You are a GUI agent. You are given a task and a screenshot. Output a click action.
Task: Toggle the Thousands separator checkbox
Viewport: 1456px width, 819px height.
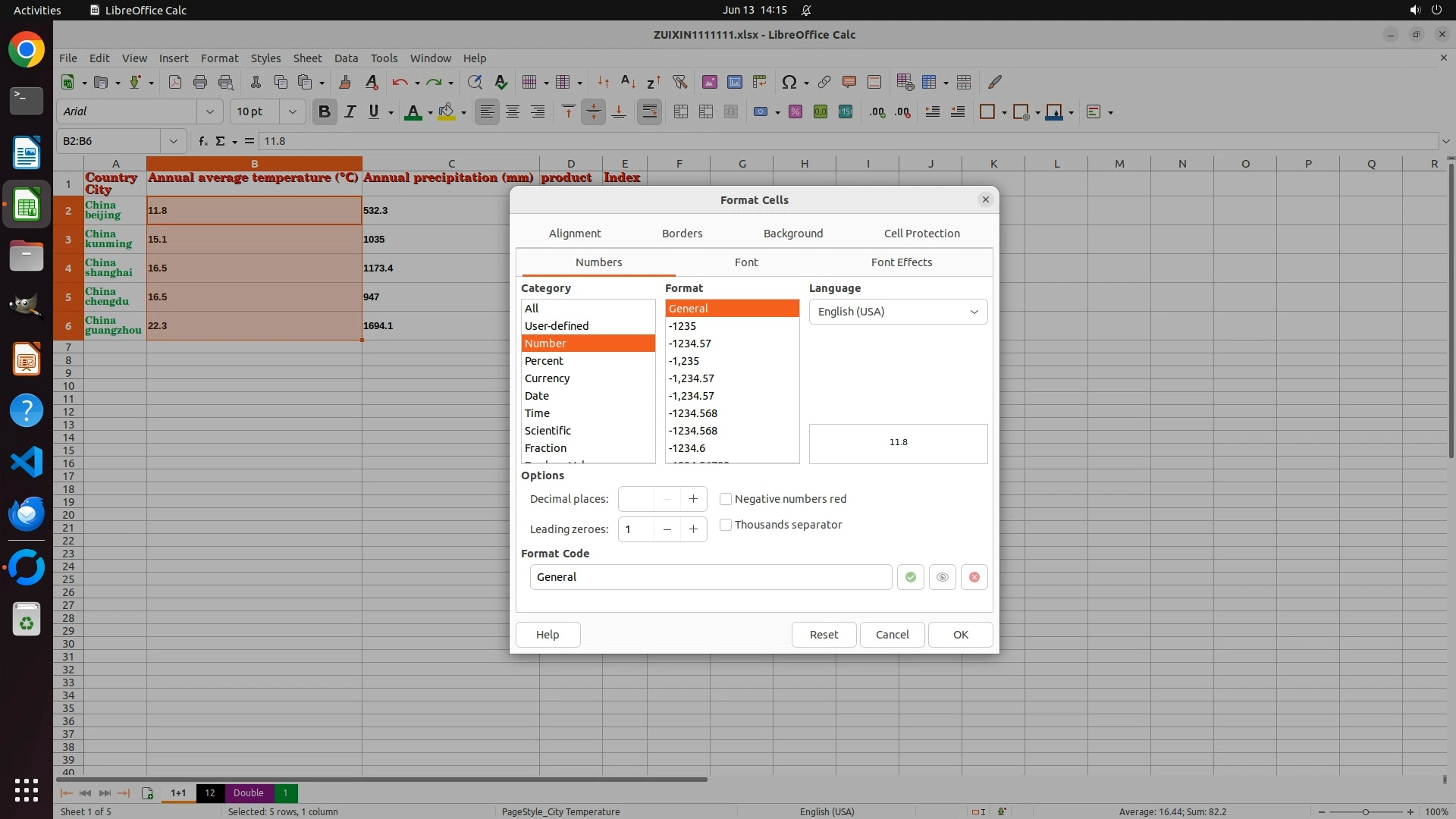coord(726,525)
